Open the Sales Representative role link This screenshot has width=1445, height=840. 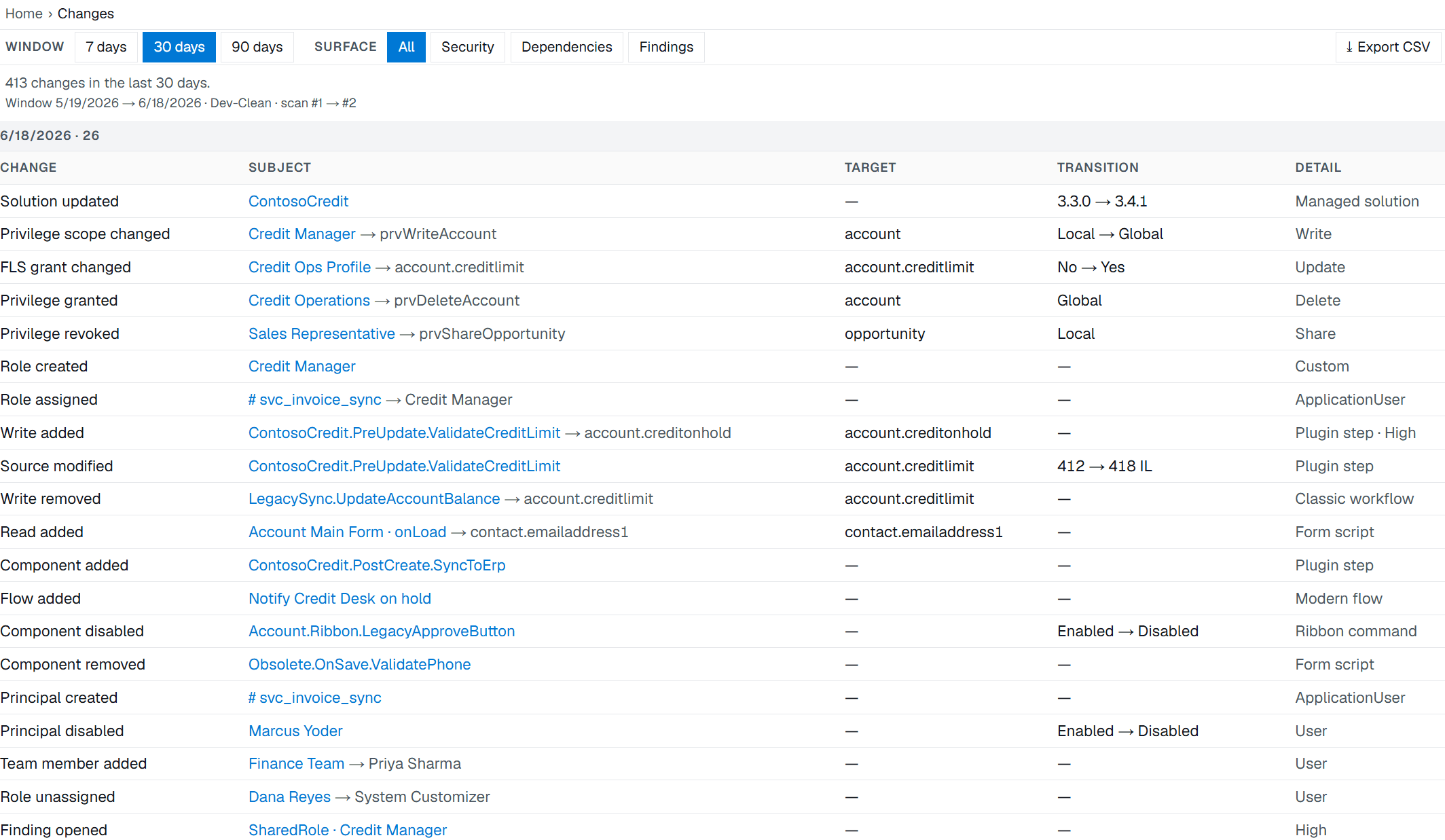pos(322,333)
